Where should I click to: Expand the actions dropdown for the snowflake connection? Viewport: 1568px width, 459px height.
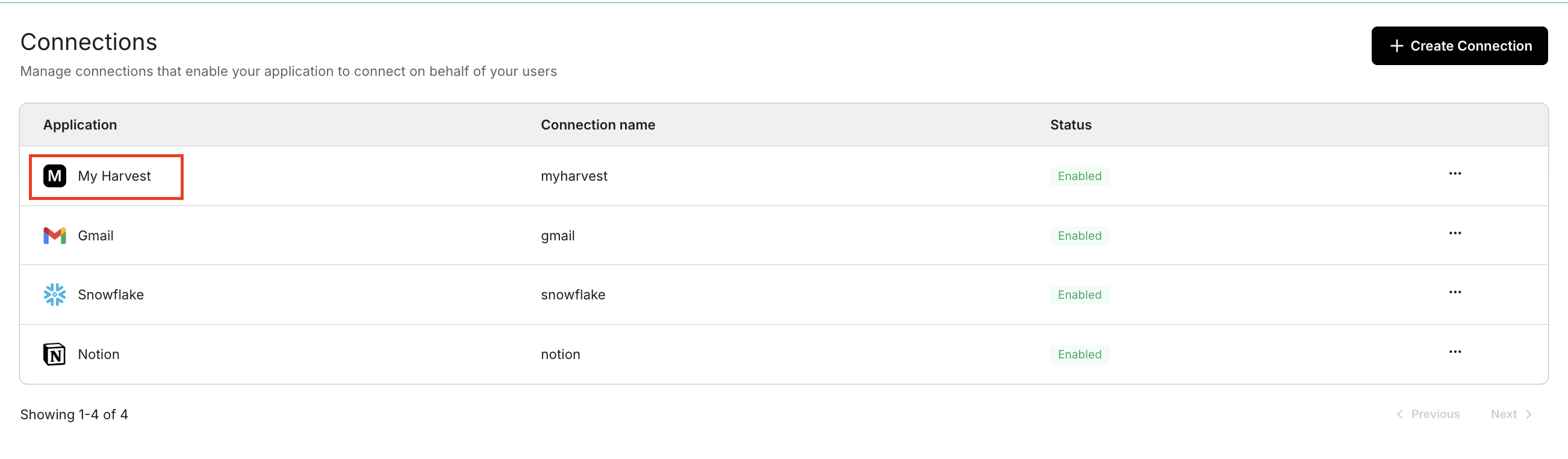(x=1455, y=292)
